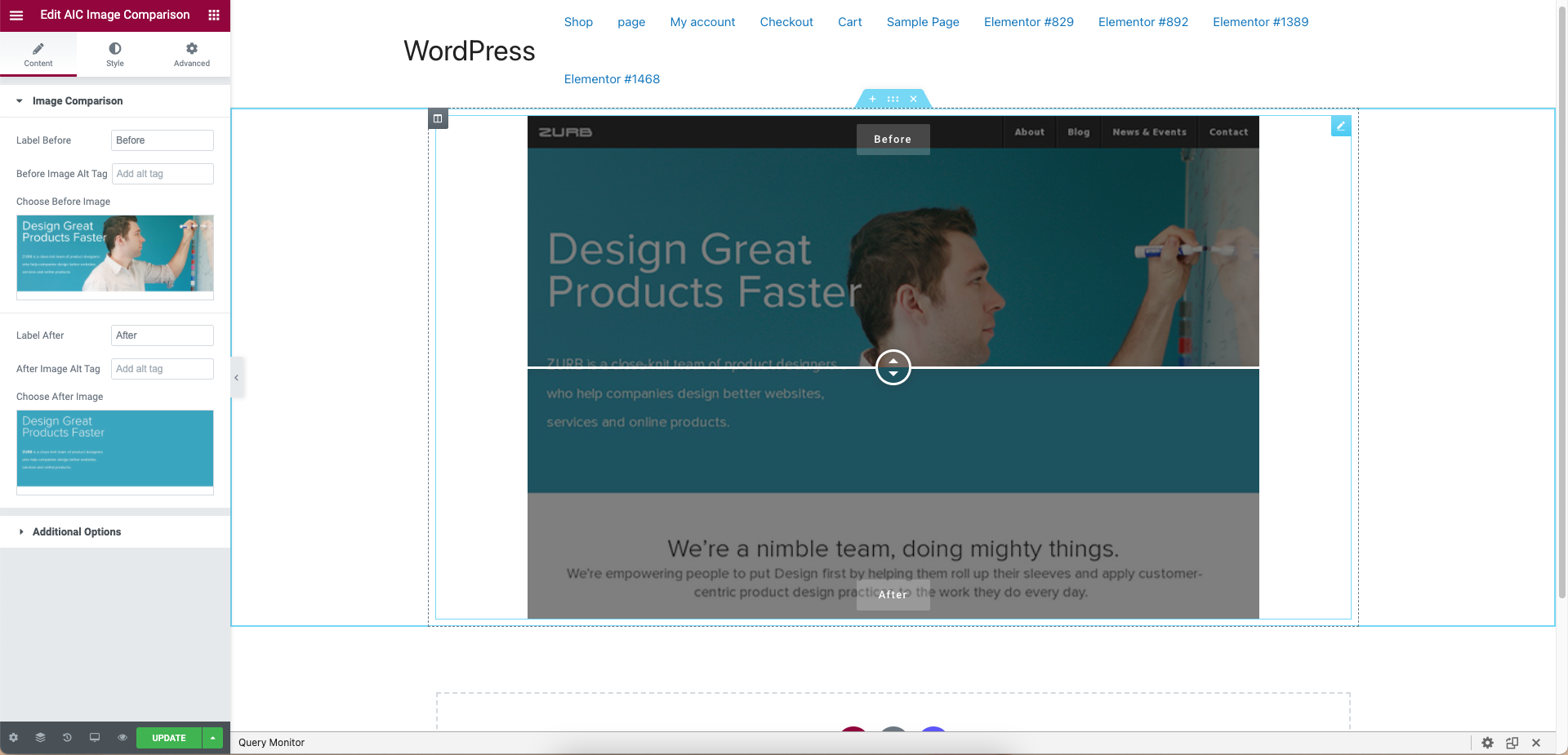Click the widget edit pencil icon
This screenshot has width=1568, height=755.
[x=1341, y=126]
